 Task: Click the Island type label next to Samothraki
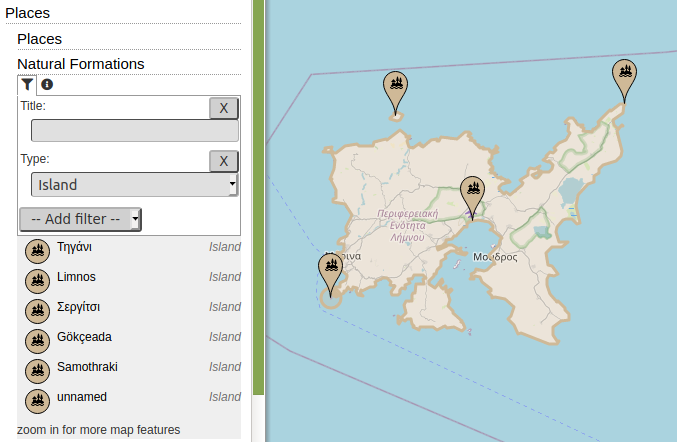[225, 367]
